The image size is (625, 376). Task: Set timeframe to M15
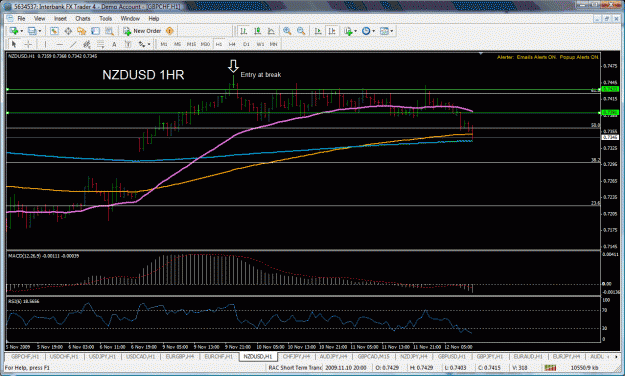191,44
